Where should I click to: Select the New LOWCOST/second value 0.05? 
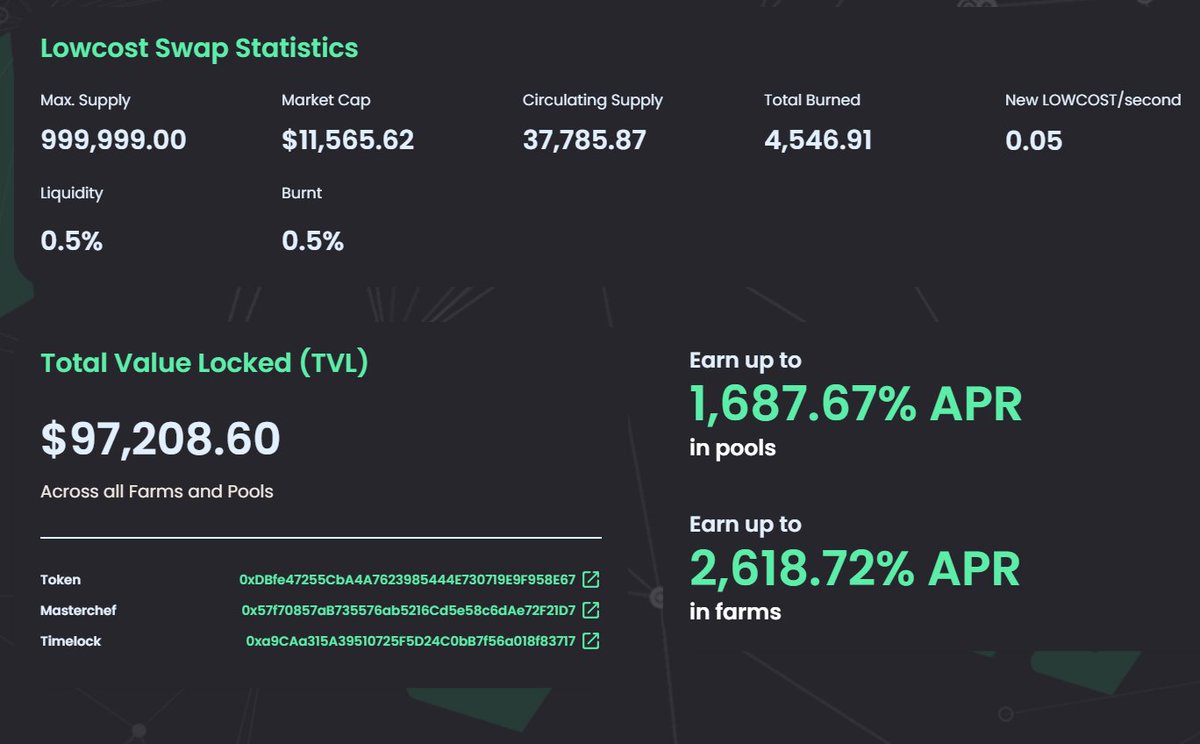[1034, 140]
